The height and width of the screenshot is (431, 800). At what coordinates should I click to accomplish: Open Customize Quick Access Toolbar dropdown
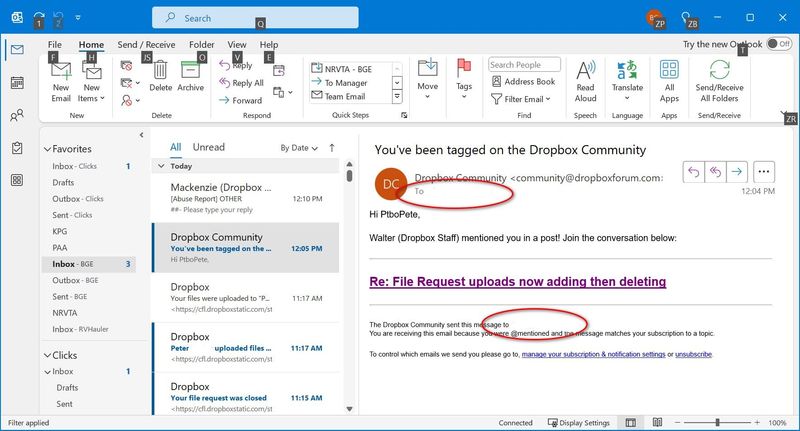click(78, 17)
